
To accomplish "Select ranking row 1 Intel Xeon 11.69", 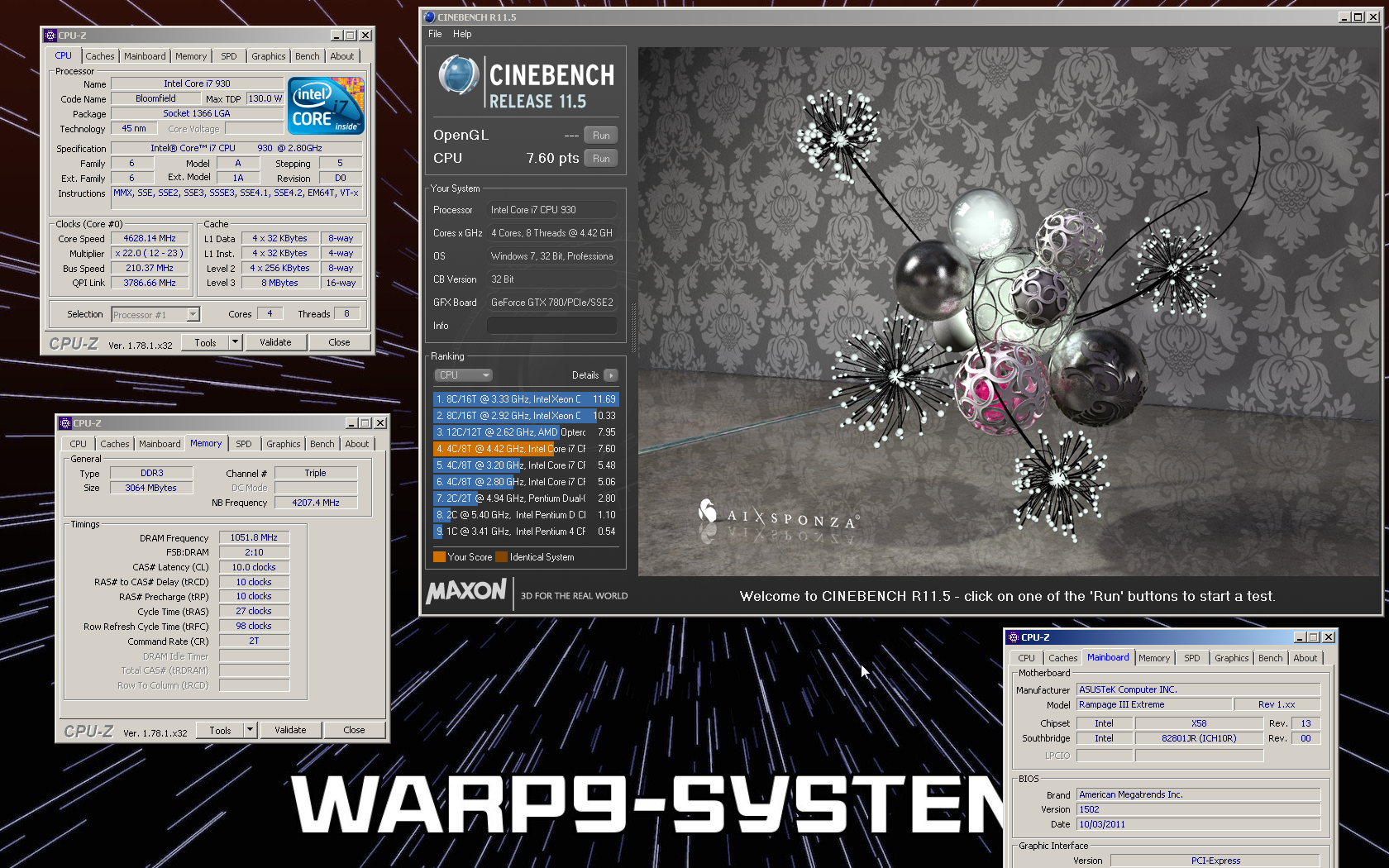I will click(526, 399).
